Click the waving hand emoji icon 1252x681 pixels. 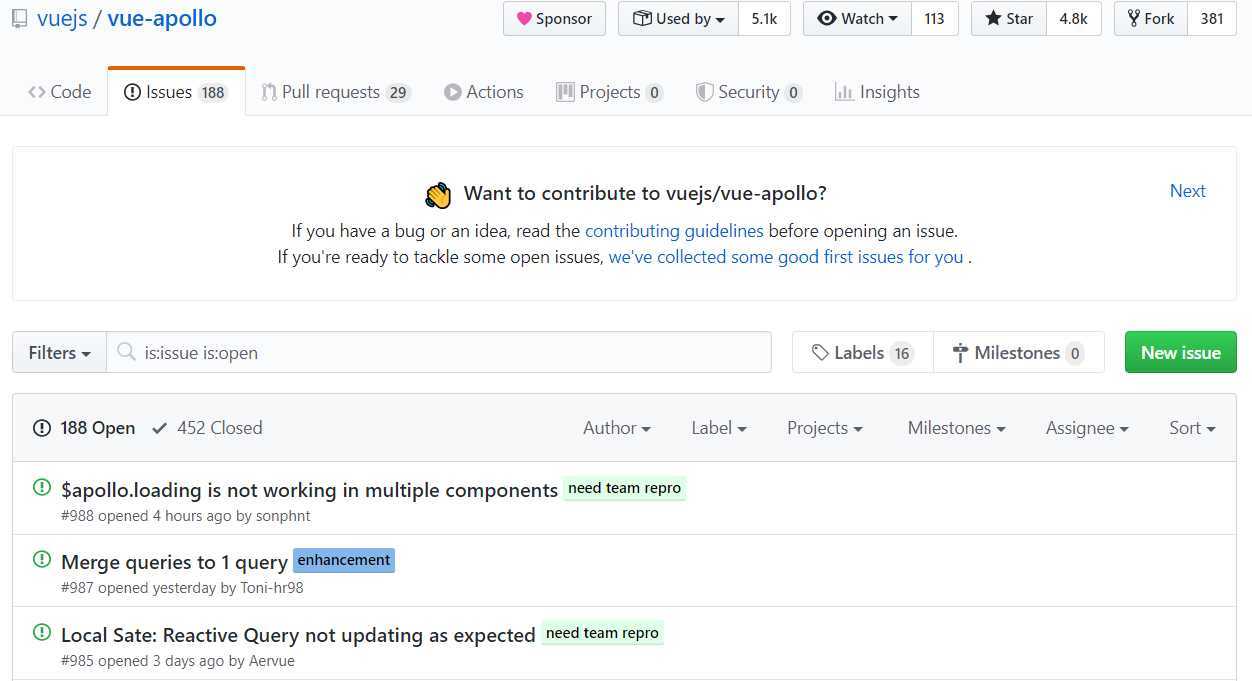click(438, 194)
